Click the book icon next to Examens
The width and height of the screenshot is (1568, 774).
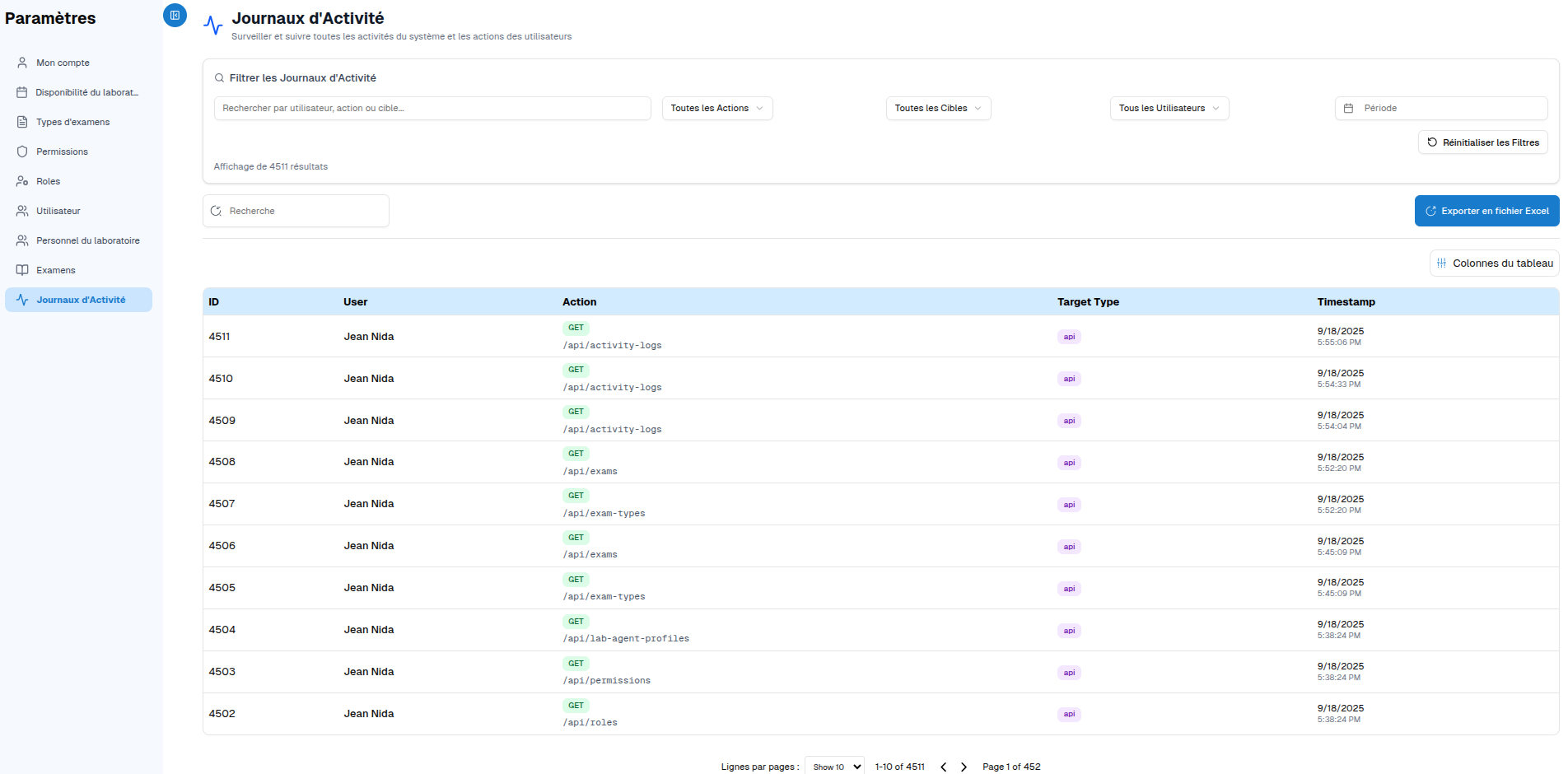click(22, 270)
